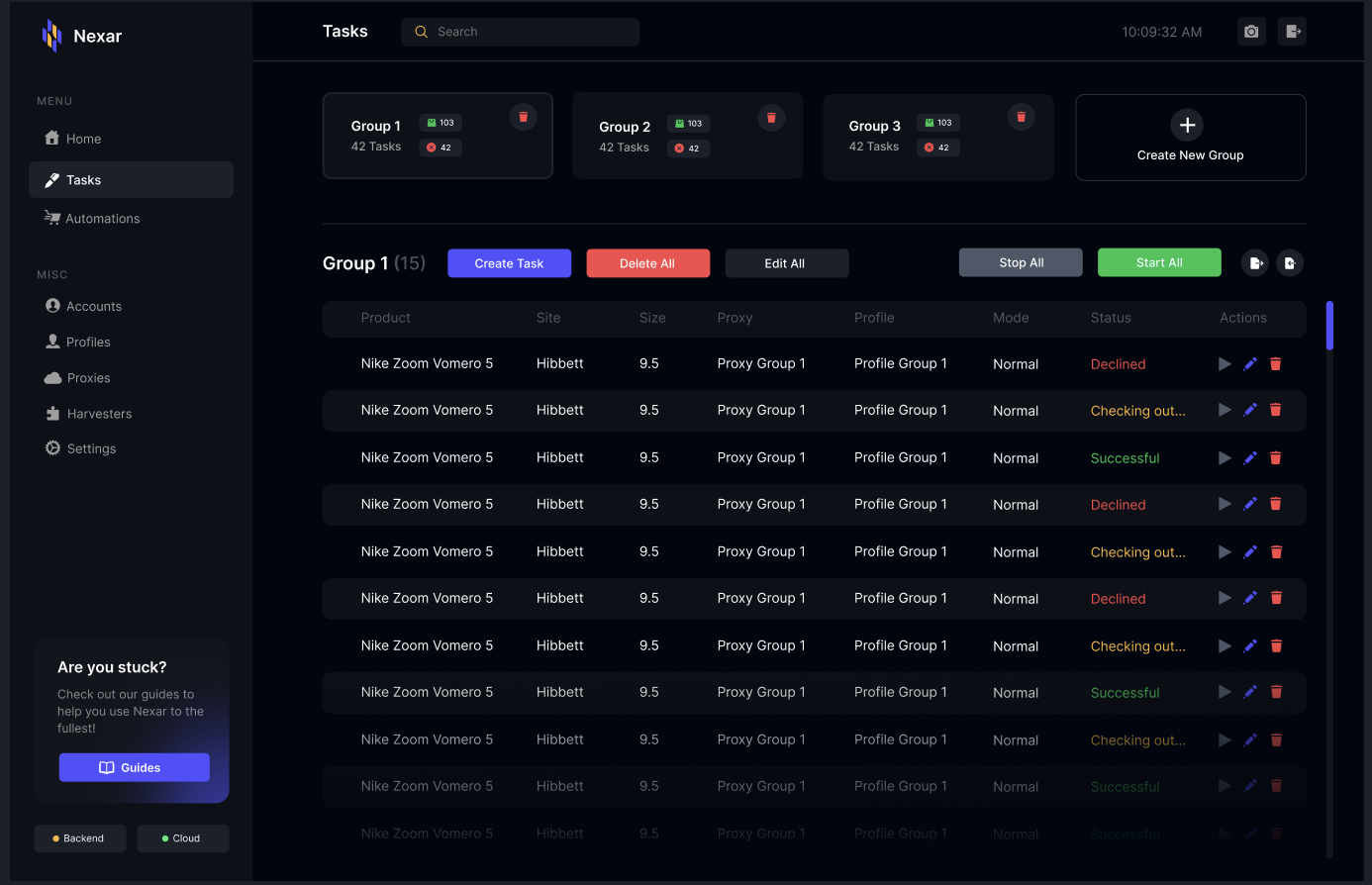
Task: Click Group 3's red 42 badge
Action: (937, 147)
